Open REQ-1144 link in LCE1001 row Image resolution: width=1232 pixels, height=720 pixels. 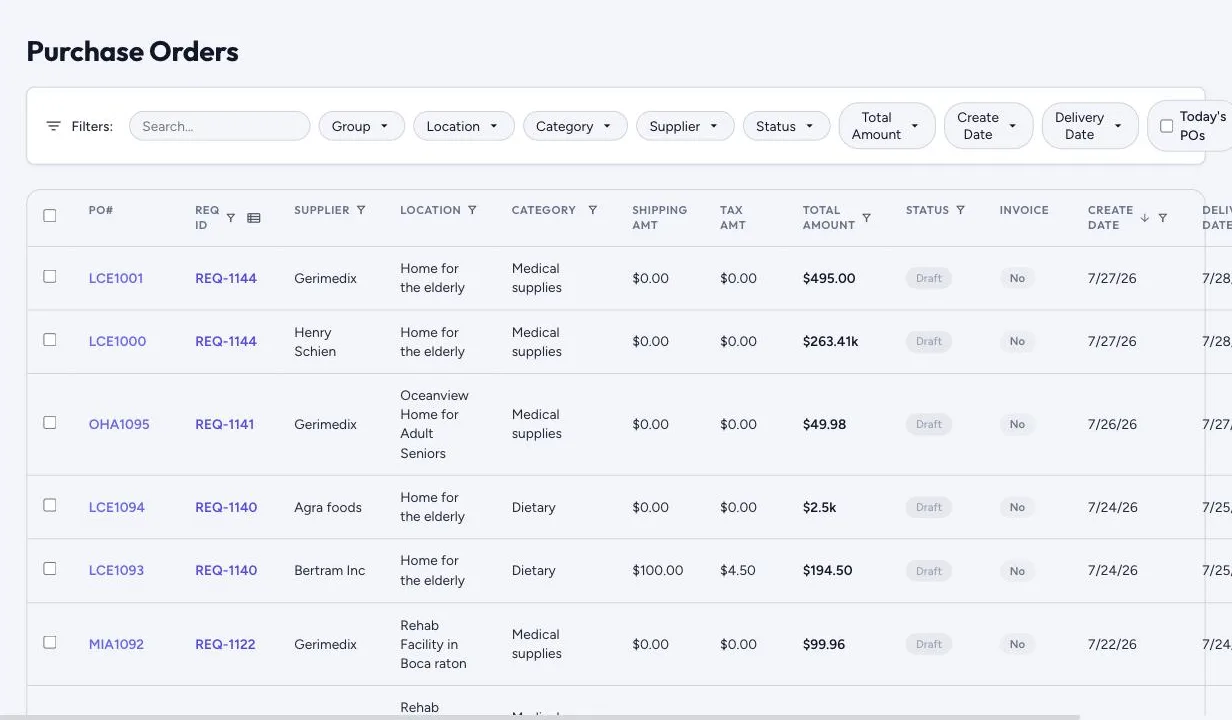click(226, 278)
